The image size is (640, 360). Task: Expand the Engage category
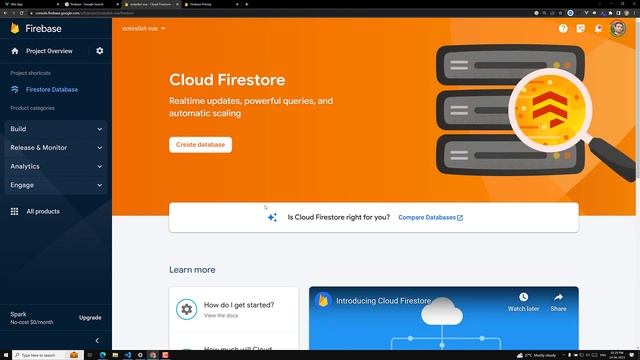[x=56, y=185]
